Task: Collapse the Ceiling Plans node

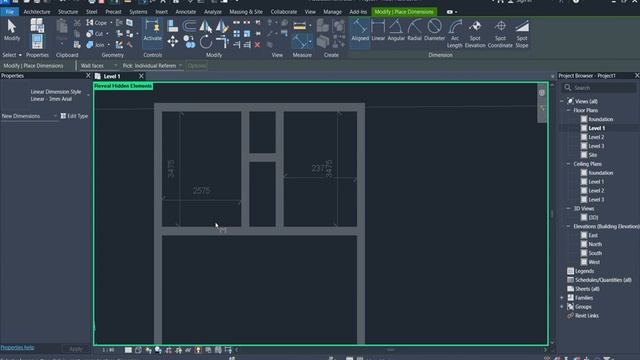Action: point(568,164)
